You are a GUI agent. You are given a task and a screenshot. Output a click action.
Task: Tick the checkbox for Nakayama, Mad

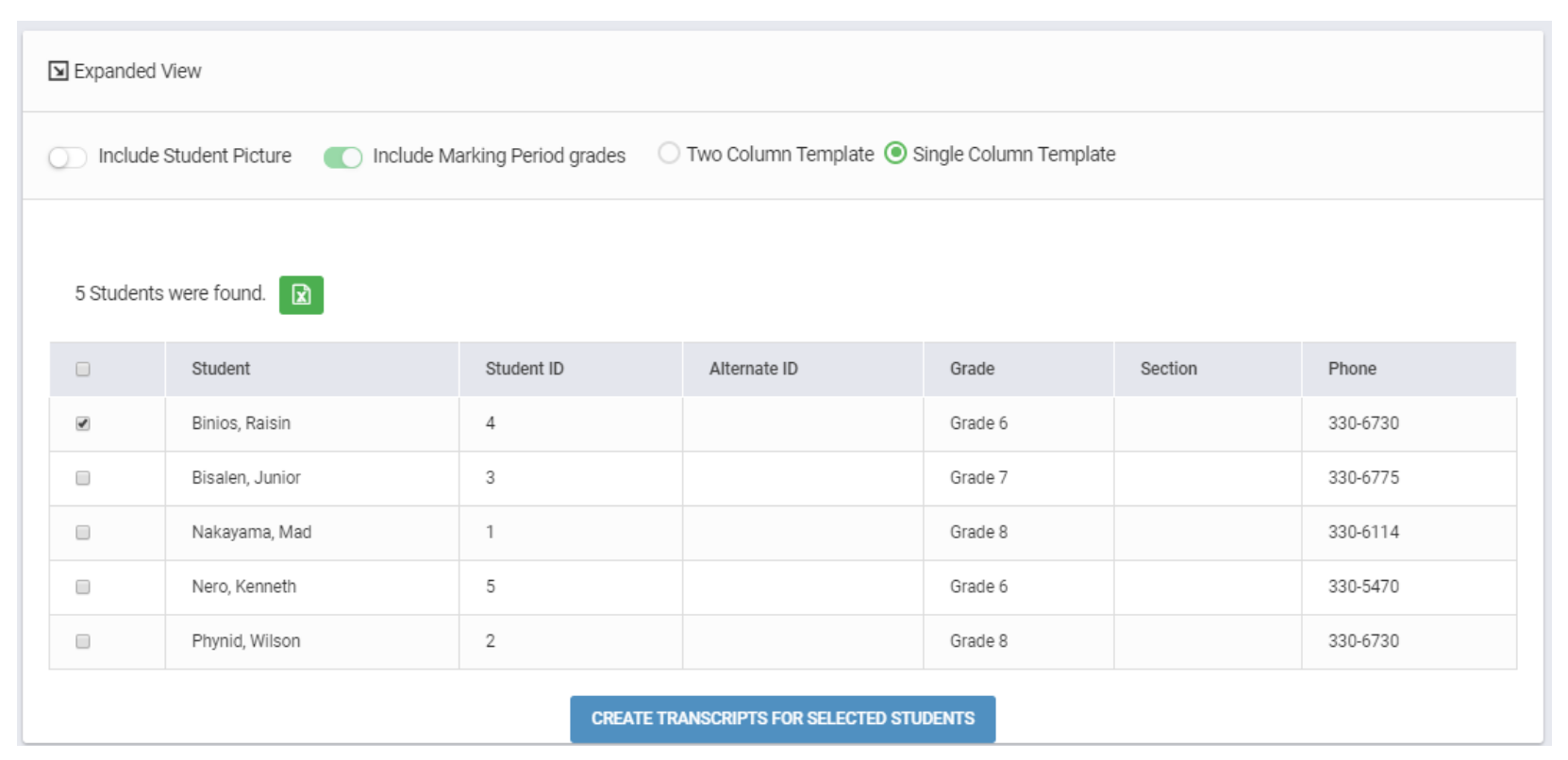(x=83, y=533)
